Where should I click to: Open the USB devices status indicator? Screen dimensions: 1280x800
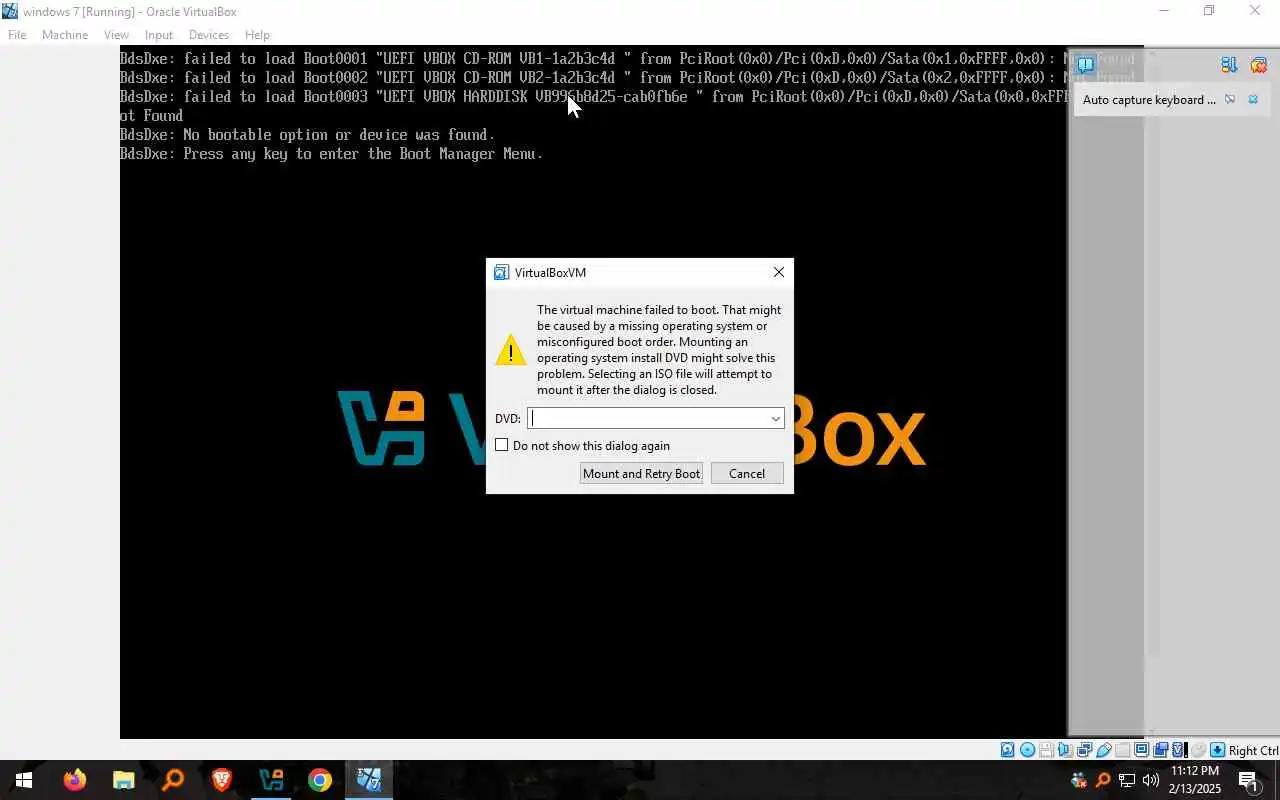point(1104,750)
